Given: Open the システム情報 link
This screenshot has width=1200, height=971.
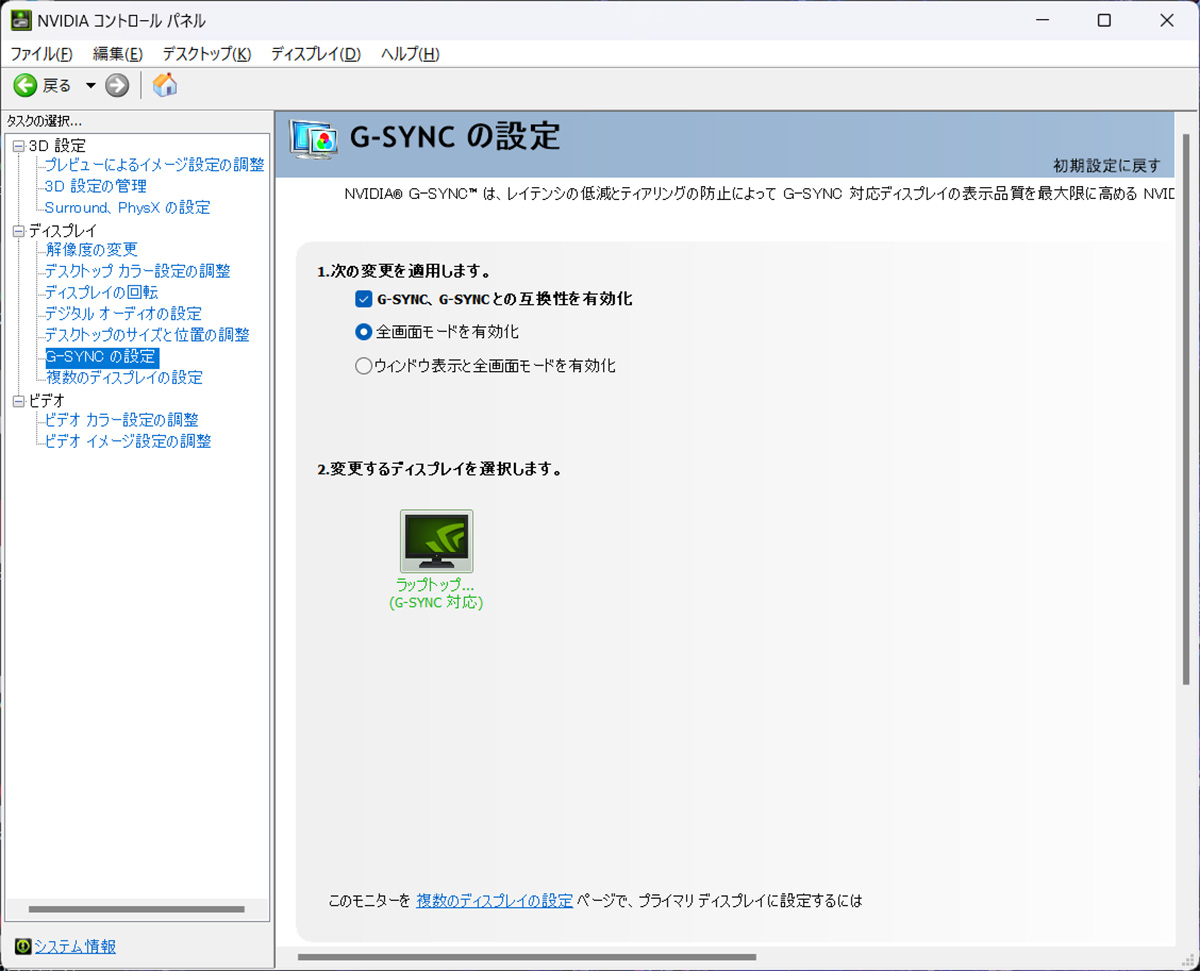Looking at the screenshot, I should [75, 946].
